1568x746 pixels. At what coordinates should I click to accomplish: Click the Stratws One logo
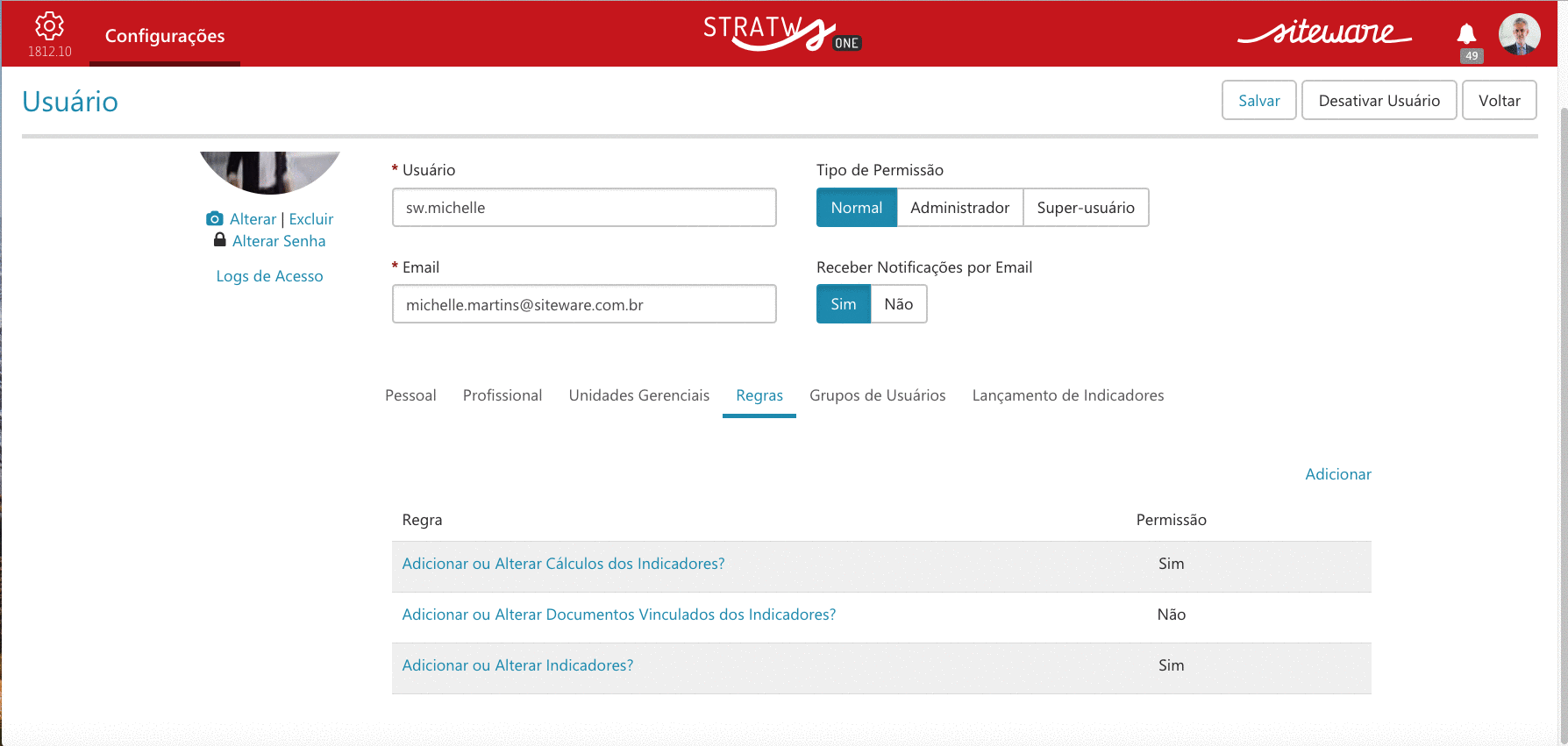coord(782,33)
